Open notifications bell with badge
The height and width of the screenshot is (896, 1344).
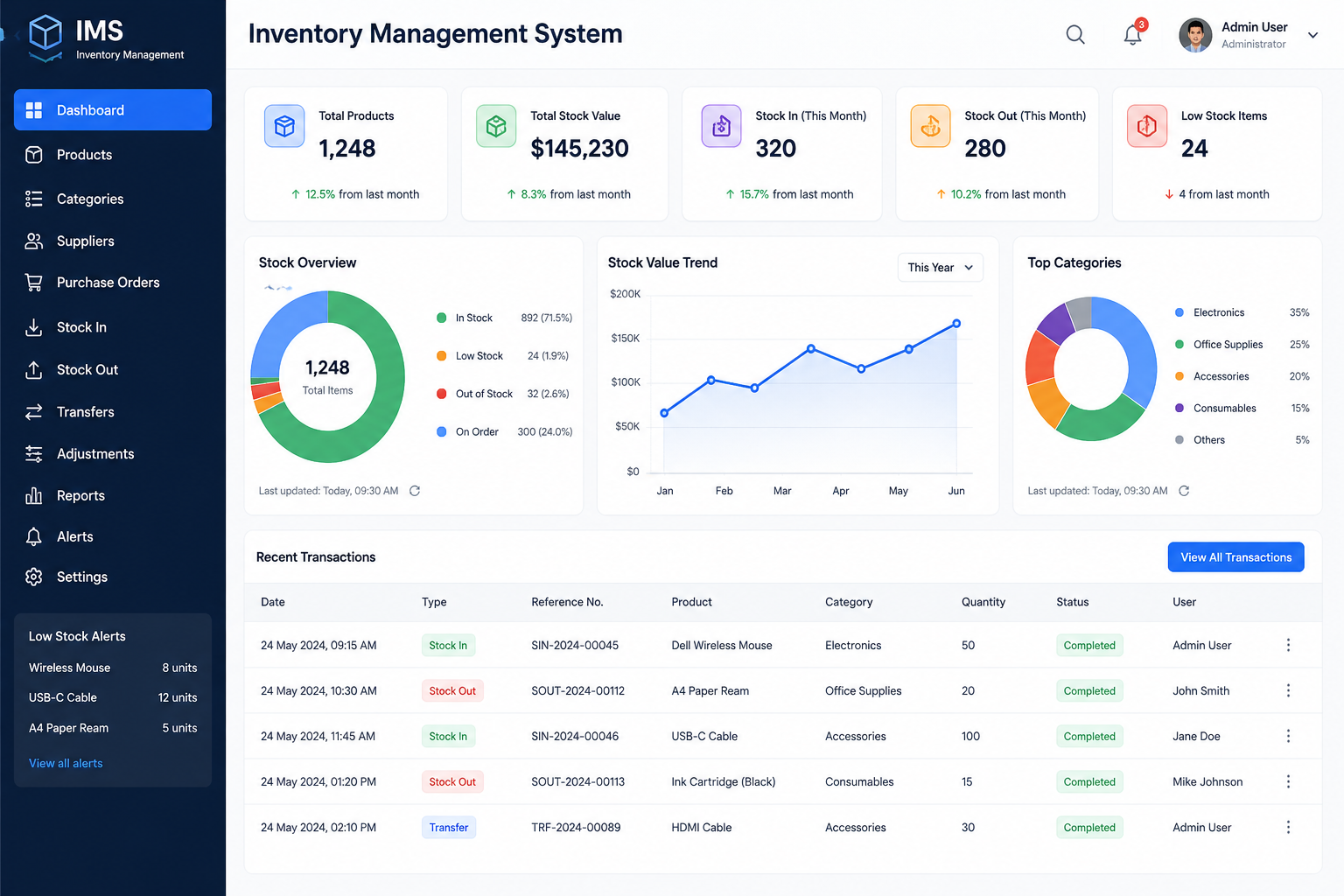(x=1133, y=34)
